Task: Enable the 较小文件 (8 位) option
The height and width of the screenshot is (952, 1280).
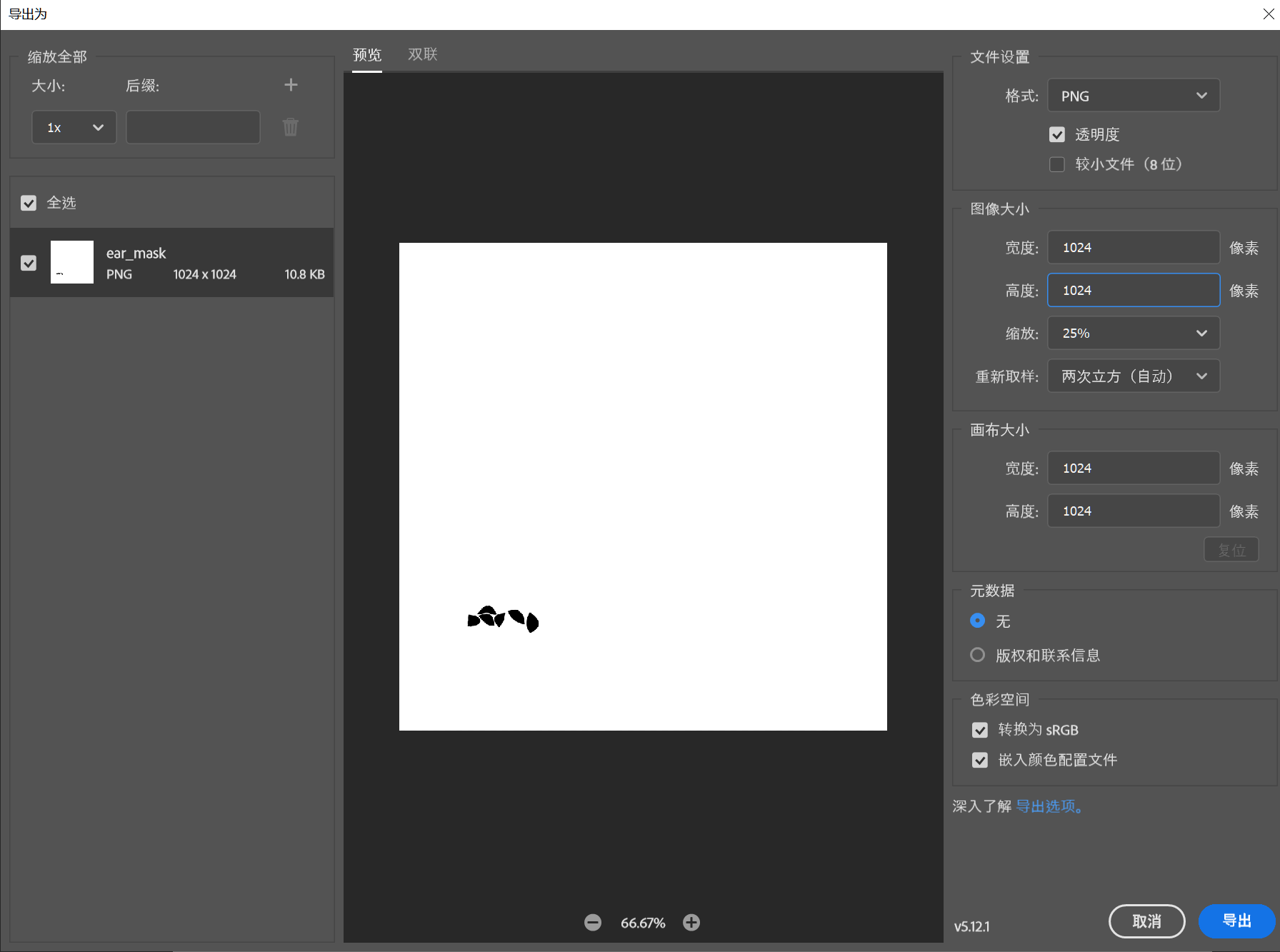Action: coord(1057,165)
